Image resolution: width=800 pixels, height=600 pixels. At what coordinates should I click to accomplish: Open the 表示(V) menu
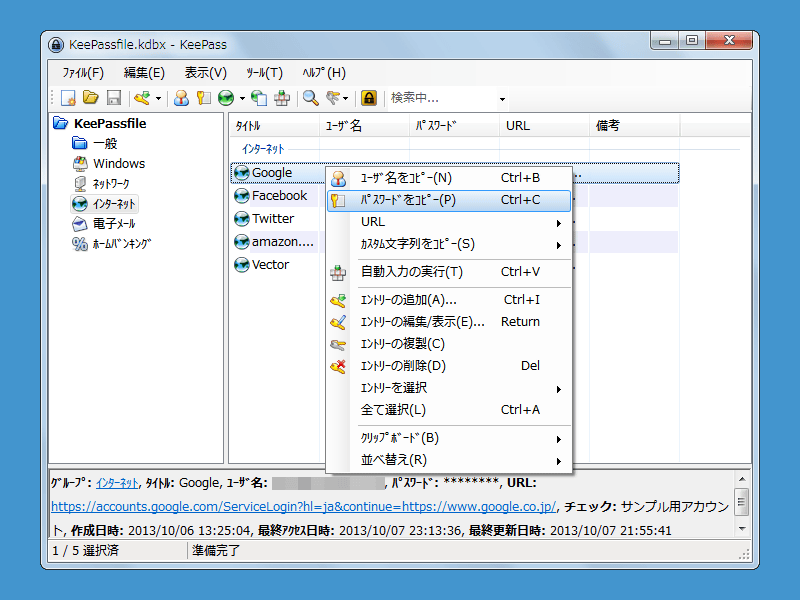coord(206,73)
